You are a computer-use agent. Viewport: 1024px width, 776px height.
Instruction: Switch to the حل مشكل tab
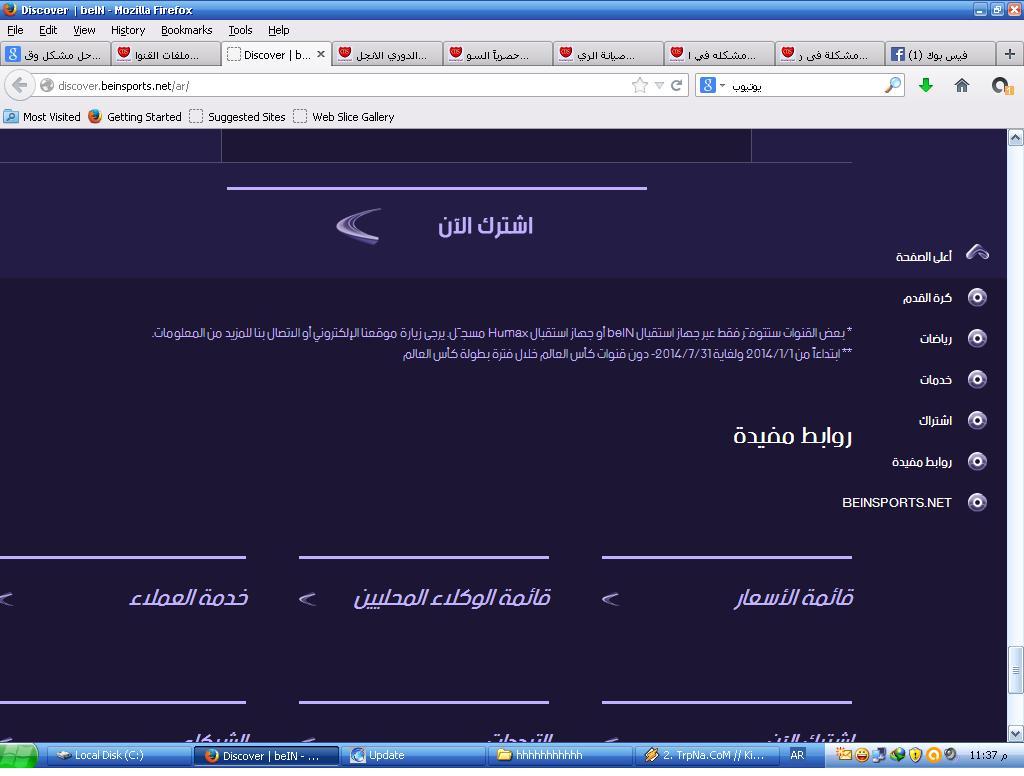pos(55,54)
